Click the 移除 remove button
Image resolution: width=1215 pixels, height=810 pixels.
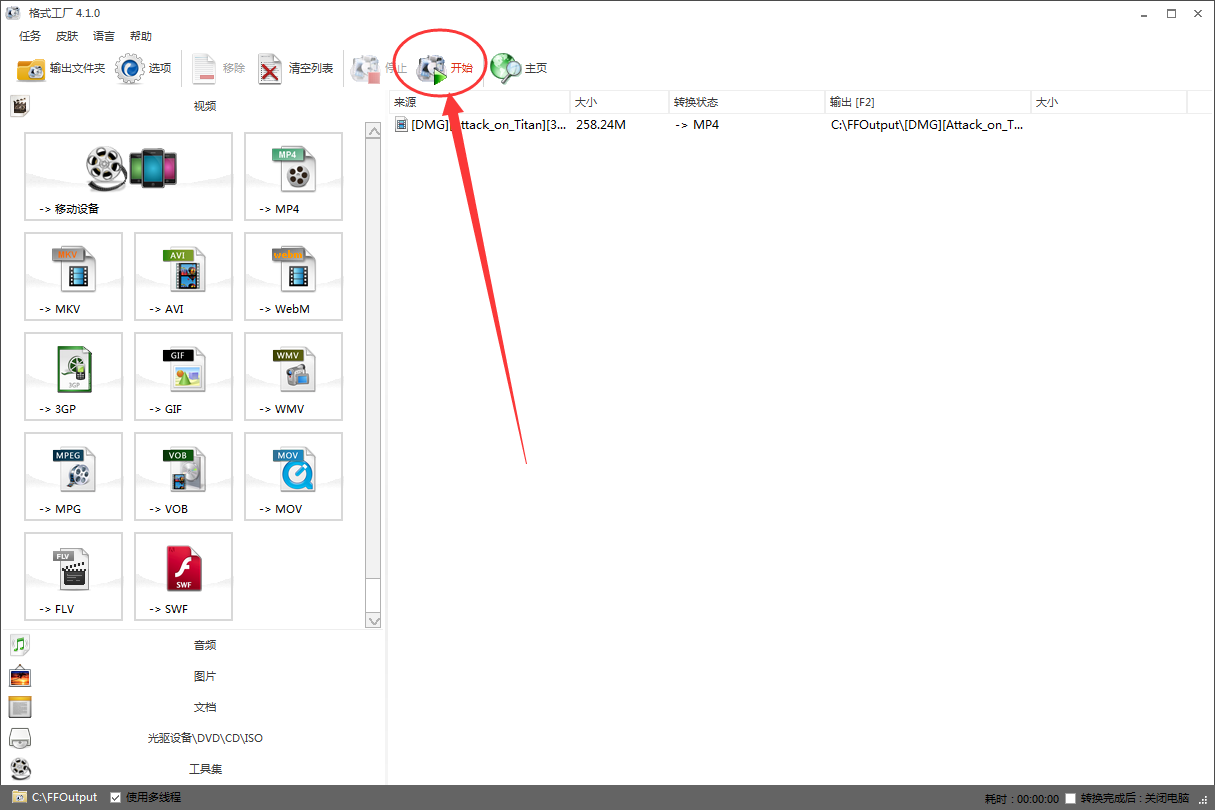[x=219, y=69]
